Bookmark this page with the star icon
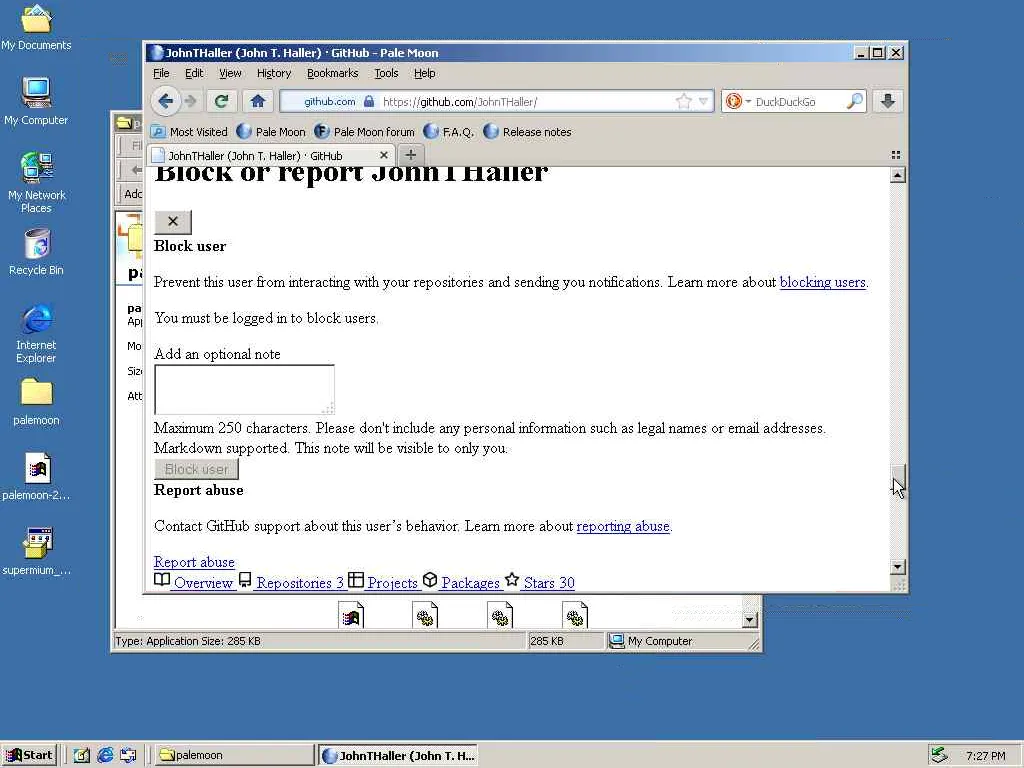This screenshot has height=768, width=1024. point(684,101)
